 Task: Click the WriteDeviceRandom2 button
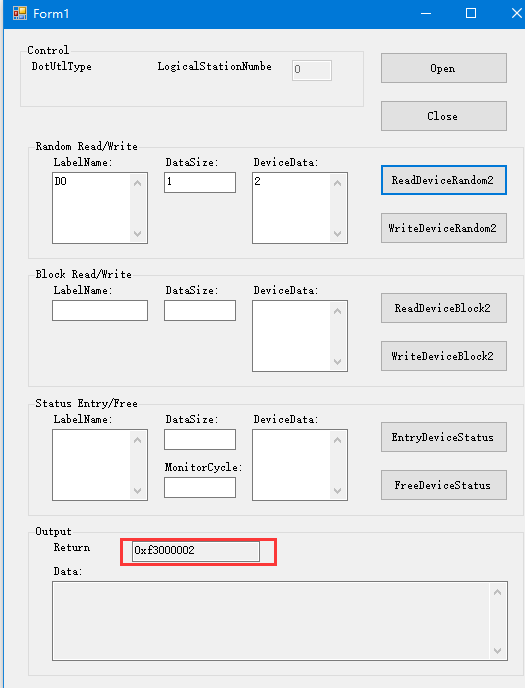[x=443, y=228]
